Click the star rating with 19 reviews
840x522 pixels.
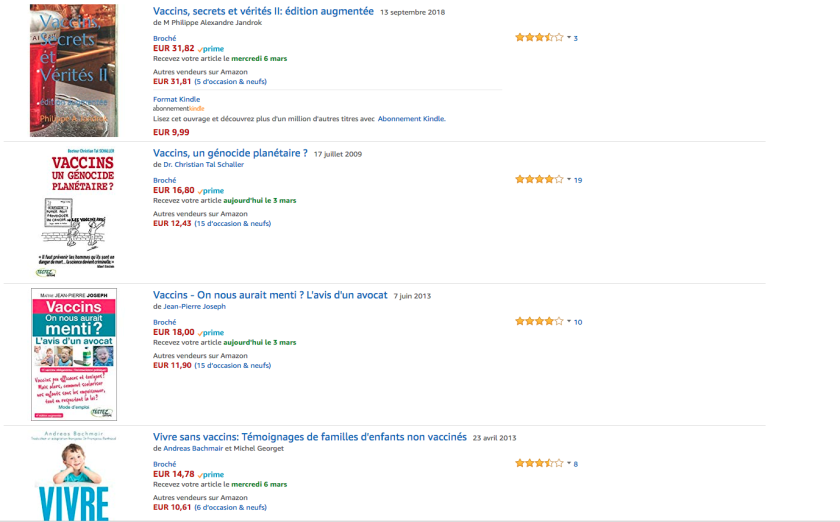click(539, 180)
